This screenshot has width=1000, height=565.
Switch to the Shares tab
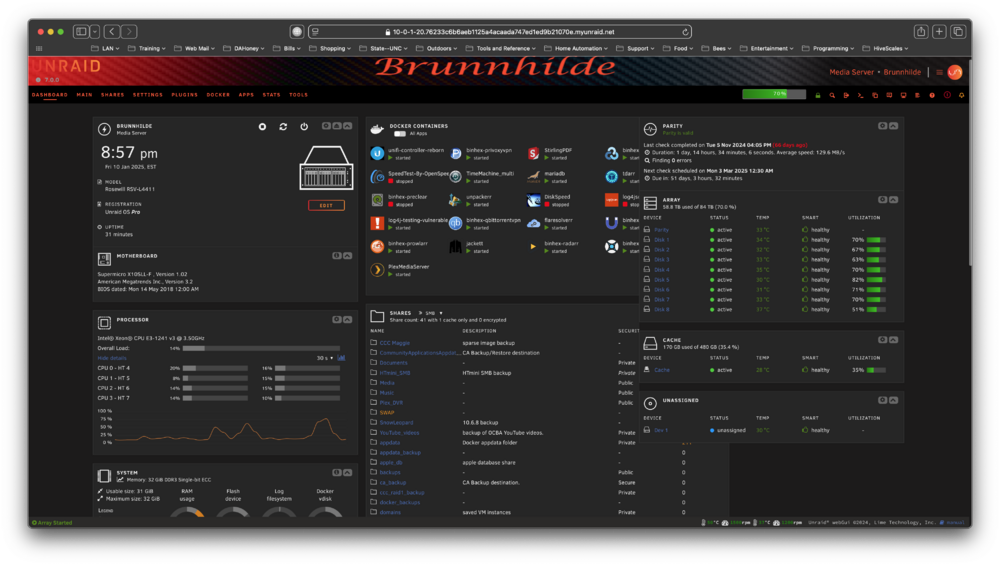pyautogui.click(x=112, y=94)
